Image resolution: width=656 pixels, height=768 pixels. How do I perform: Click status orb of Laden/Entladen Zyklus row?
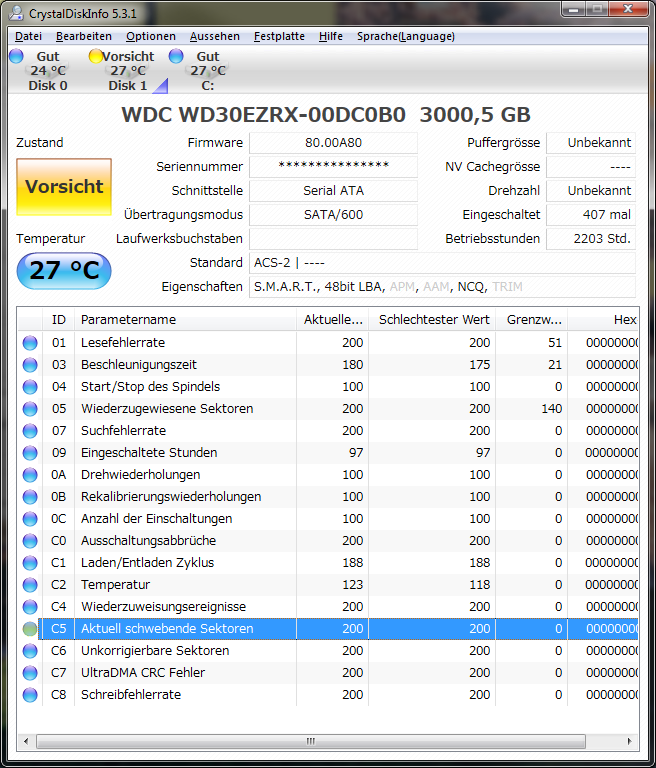pyautogui.click(x=30, y=563)
